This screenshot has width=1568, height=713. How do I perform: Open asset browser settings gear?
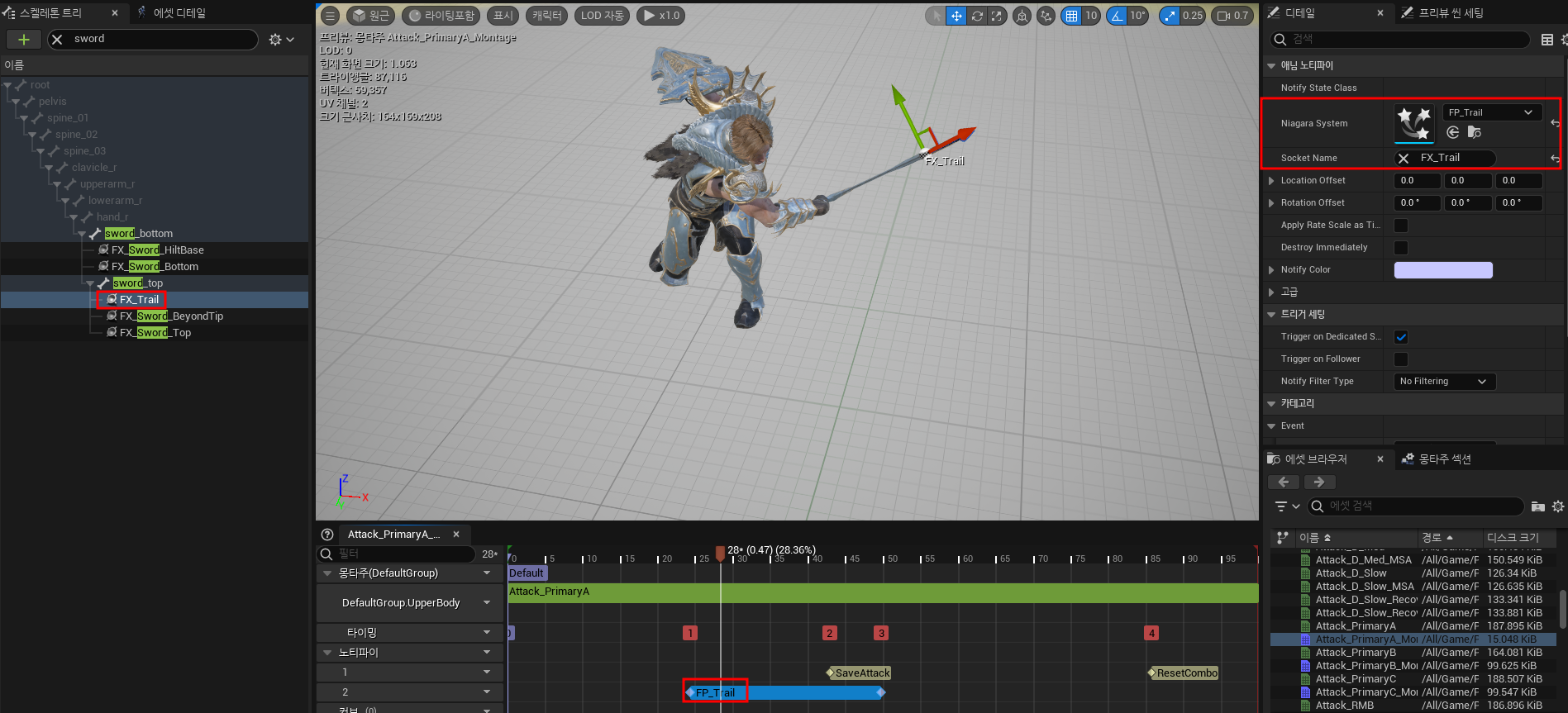[1558, 506]
